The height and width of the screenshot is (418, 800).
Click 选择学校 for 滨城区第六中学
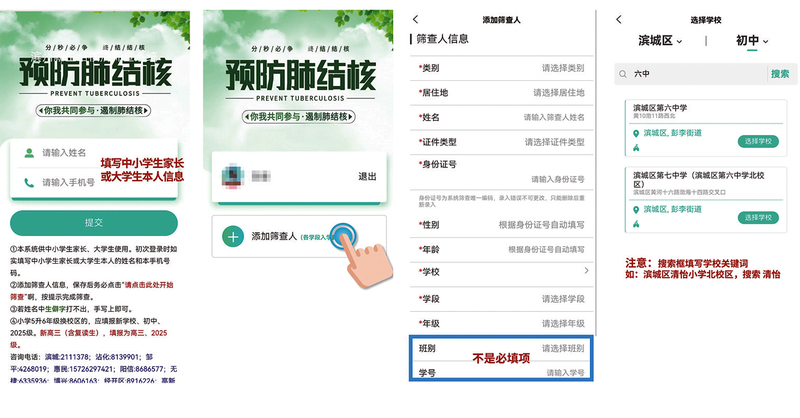758,141
